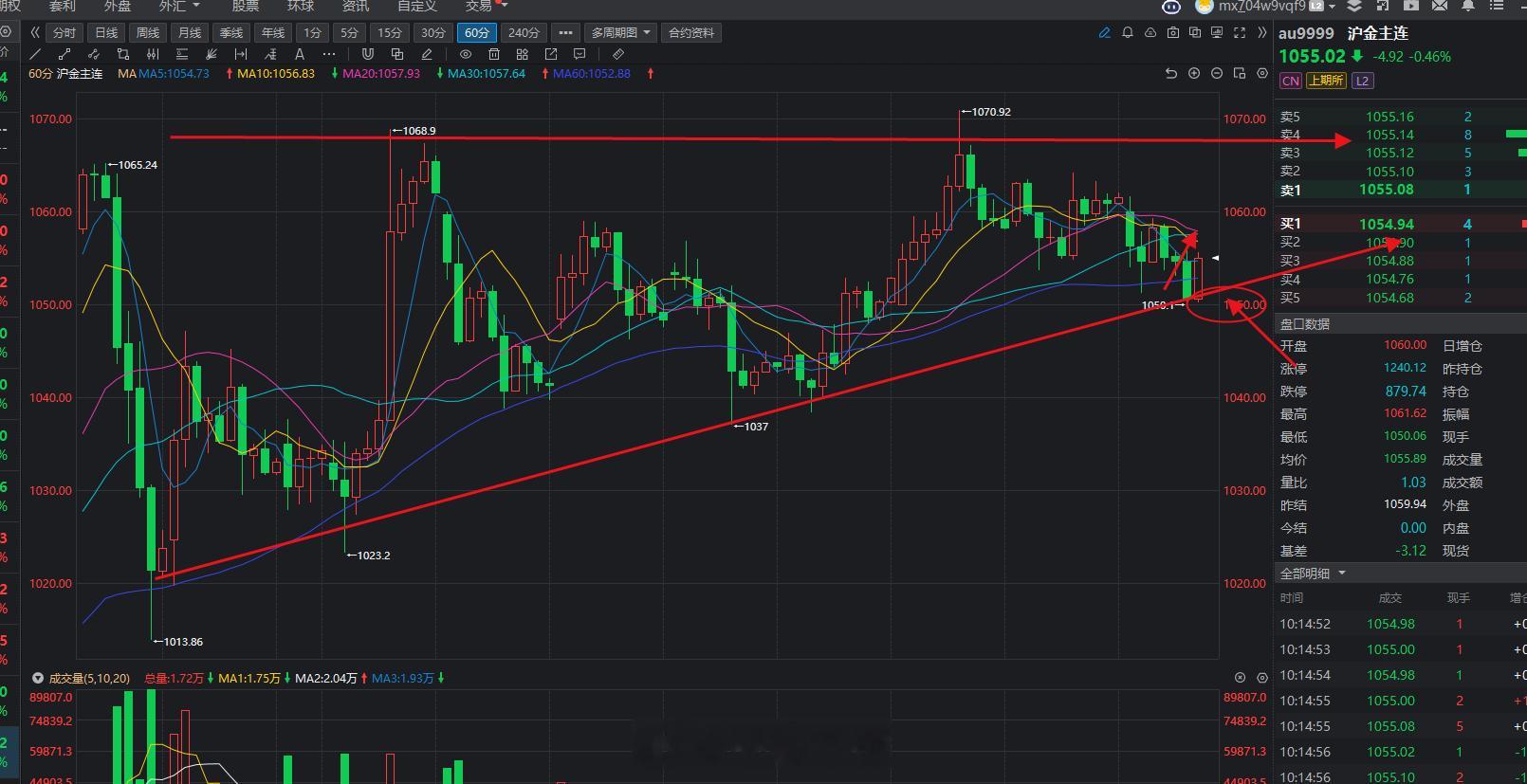Open the layers stack icon in title bar
The height and width of the screenshot is (784, 1527).
pyautogui.click(x=1354, y=5)
